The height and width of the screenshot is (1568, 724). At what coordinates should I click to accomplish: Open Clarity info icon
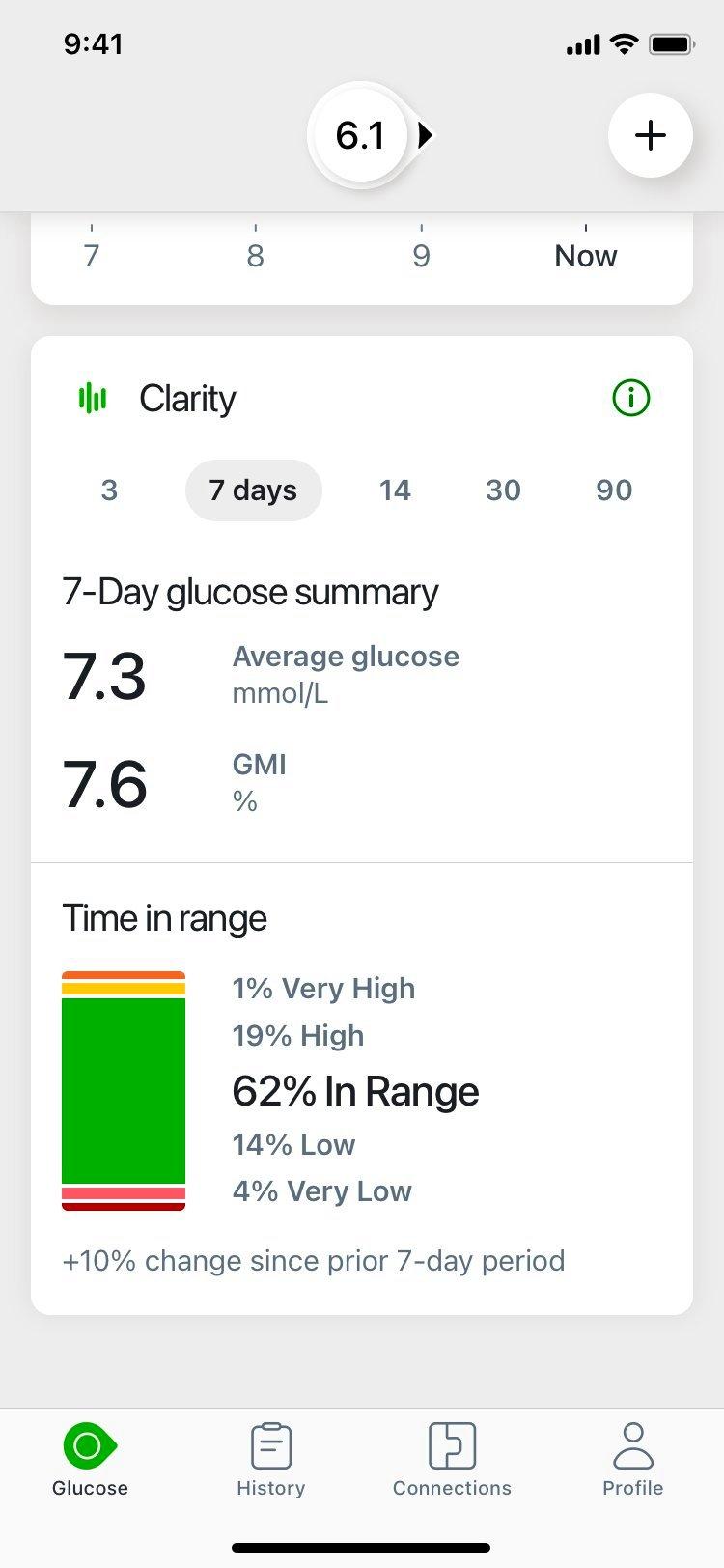click(x=631, y=398)
